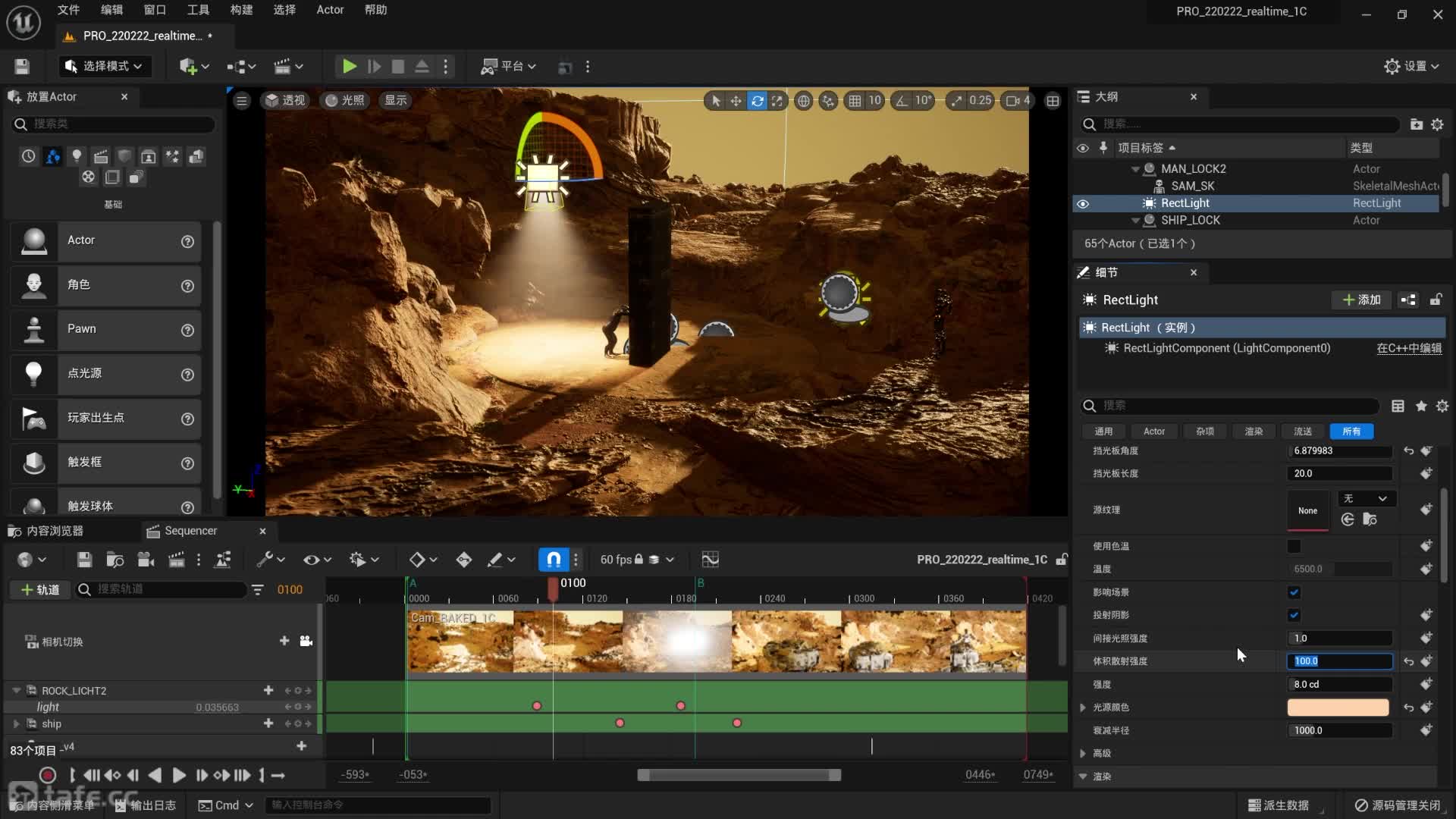The image size is (1456, 819).
Task: Expand the 光源颜色 property row
Action: point(1083,708)
